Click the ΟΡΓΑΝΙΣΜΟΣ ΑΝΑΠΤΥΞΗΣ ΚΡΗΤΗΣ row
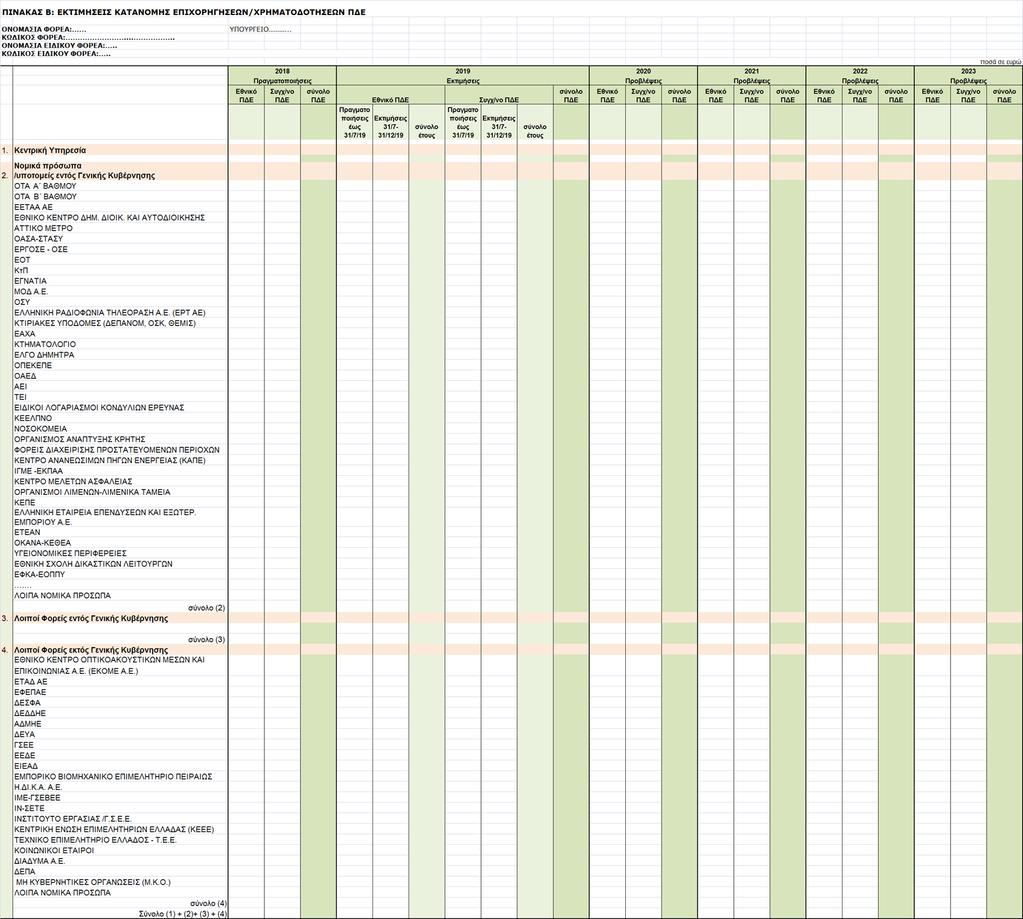 (x=80, y=439)
